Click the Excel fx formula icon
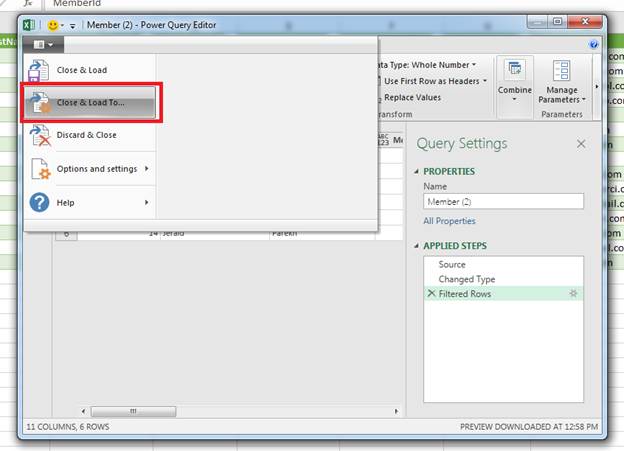This screenshot has height=451, width=624. point(28,4)
